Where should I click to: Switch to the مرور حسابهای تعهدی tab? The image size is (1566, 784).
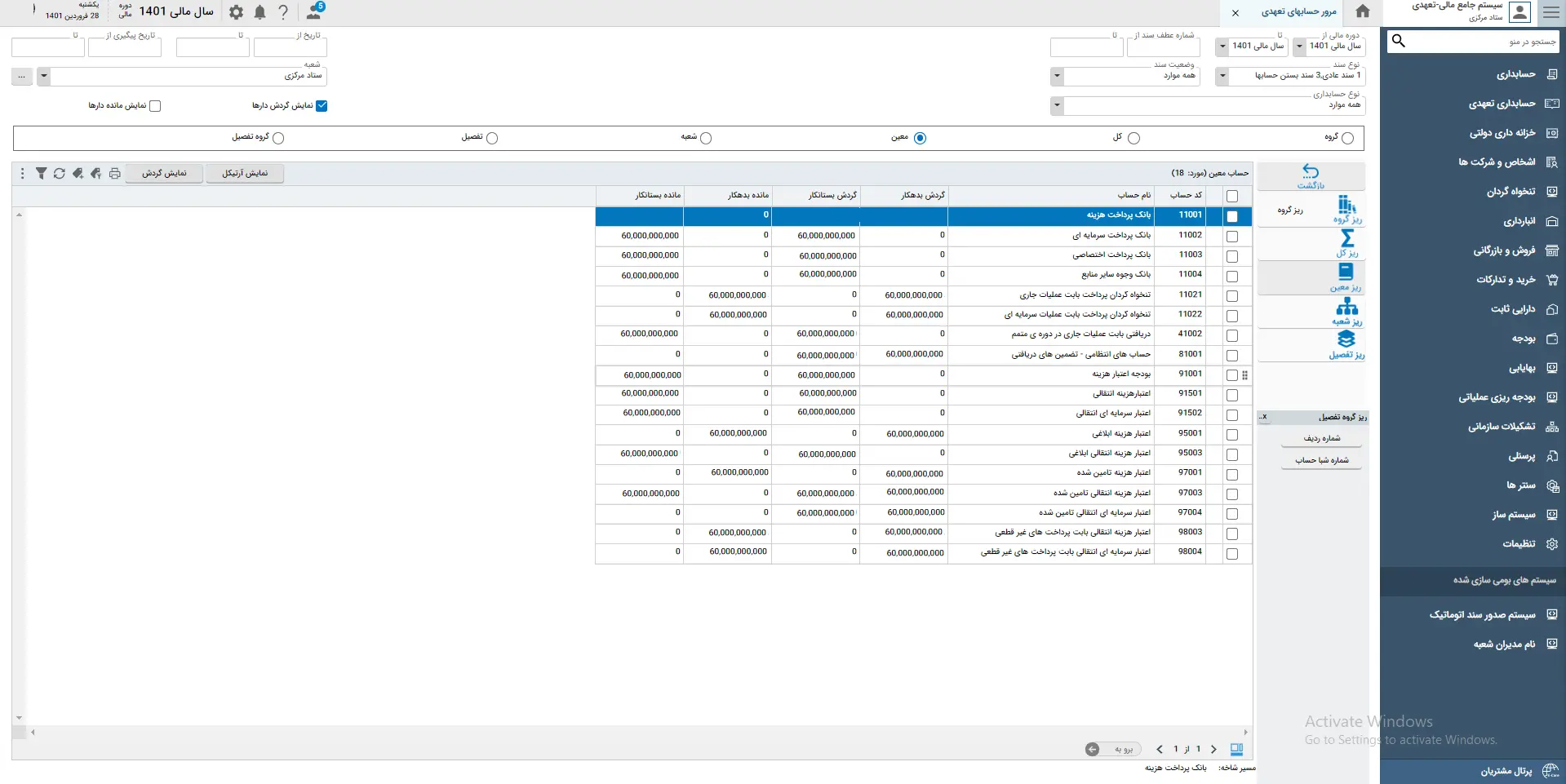coord(1298,12)
